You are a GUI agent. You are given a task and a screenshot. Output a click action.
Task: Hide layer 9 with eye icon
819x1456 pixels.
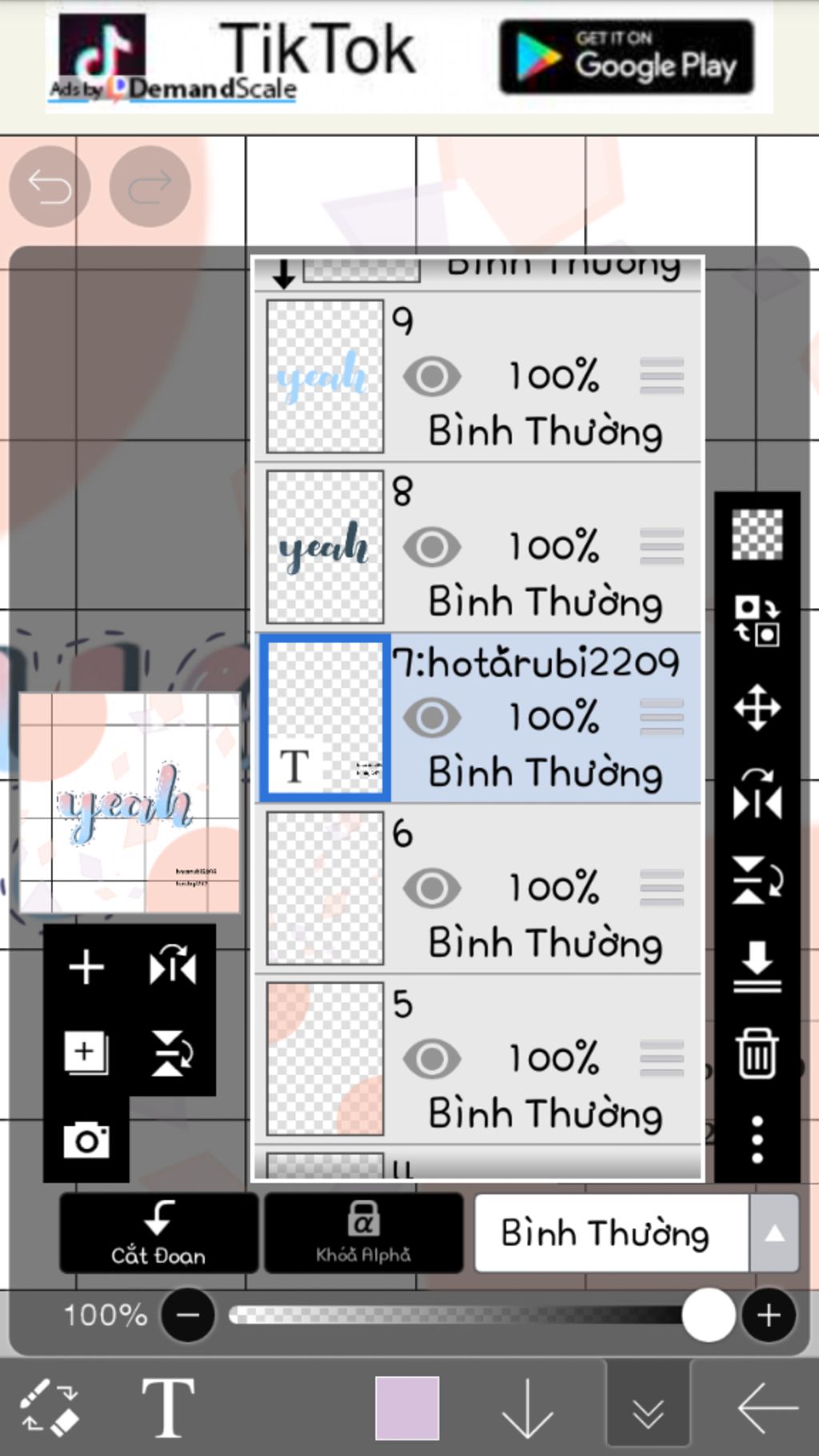432,377
